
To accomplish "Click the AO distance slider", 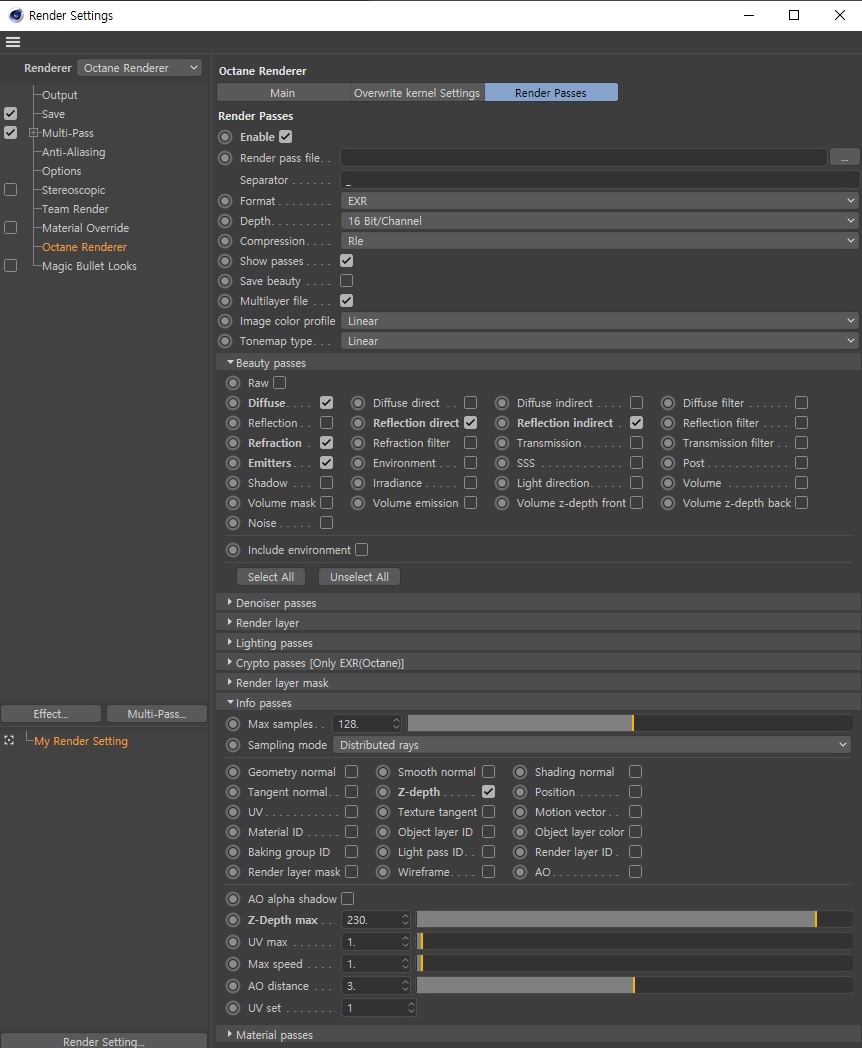I will tap(635, 985).
